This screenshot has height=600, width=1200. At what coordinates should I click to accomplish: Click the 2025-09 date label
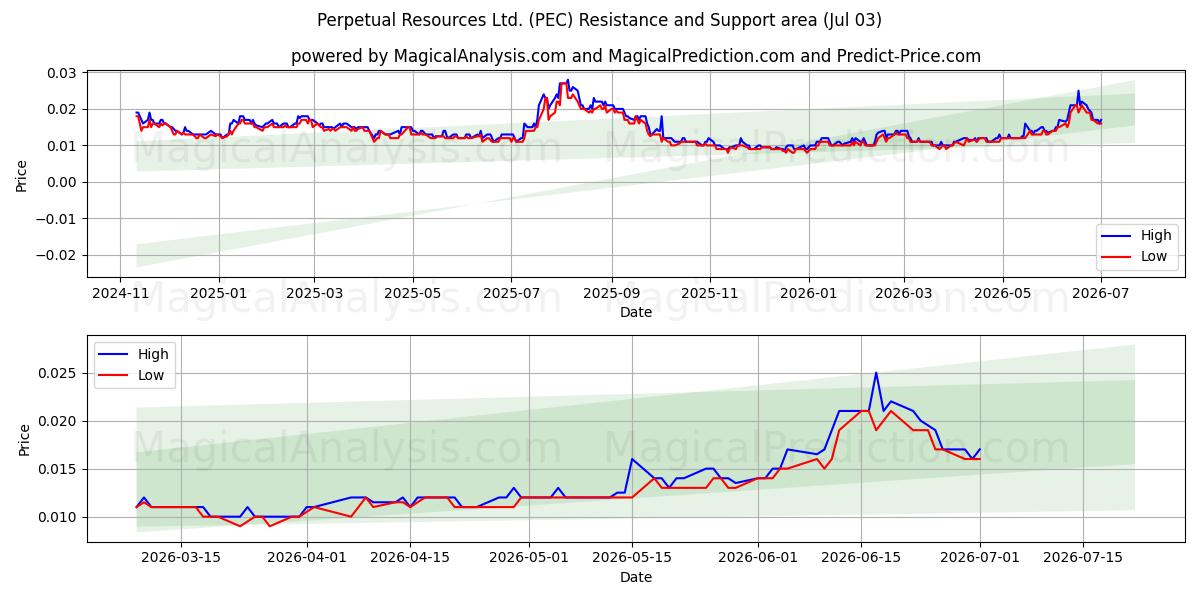point(611,294)
